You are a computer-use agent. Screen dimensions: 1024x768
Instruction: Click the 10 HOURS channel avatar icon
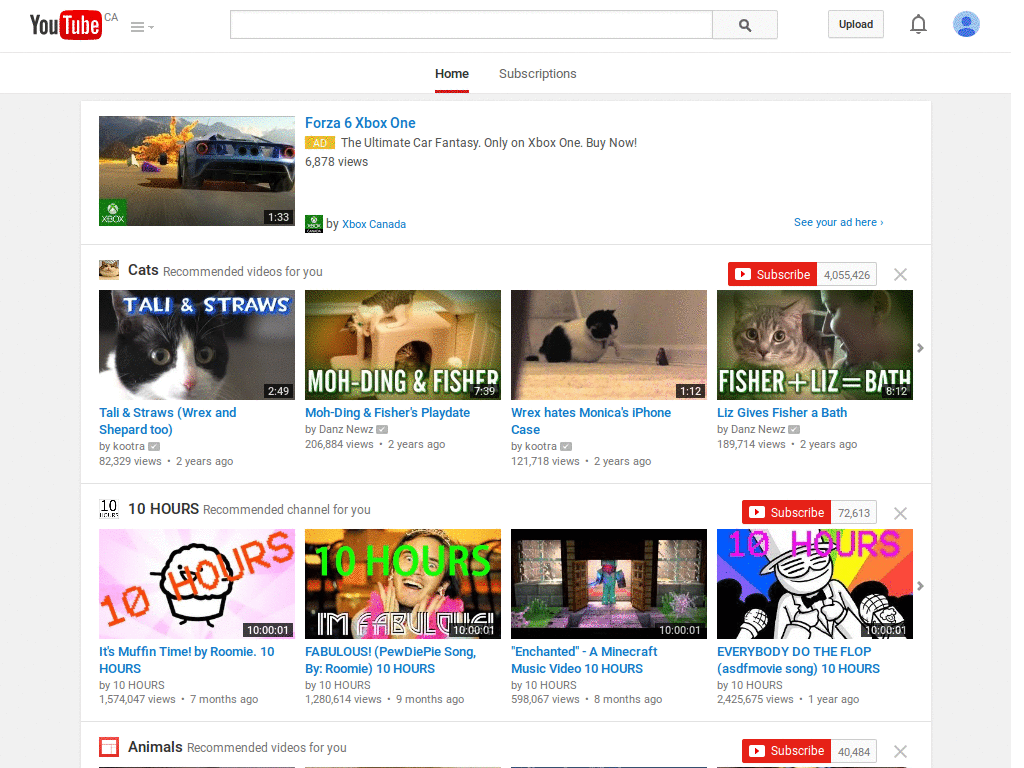pos(109,508)
